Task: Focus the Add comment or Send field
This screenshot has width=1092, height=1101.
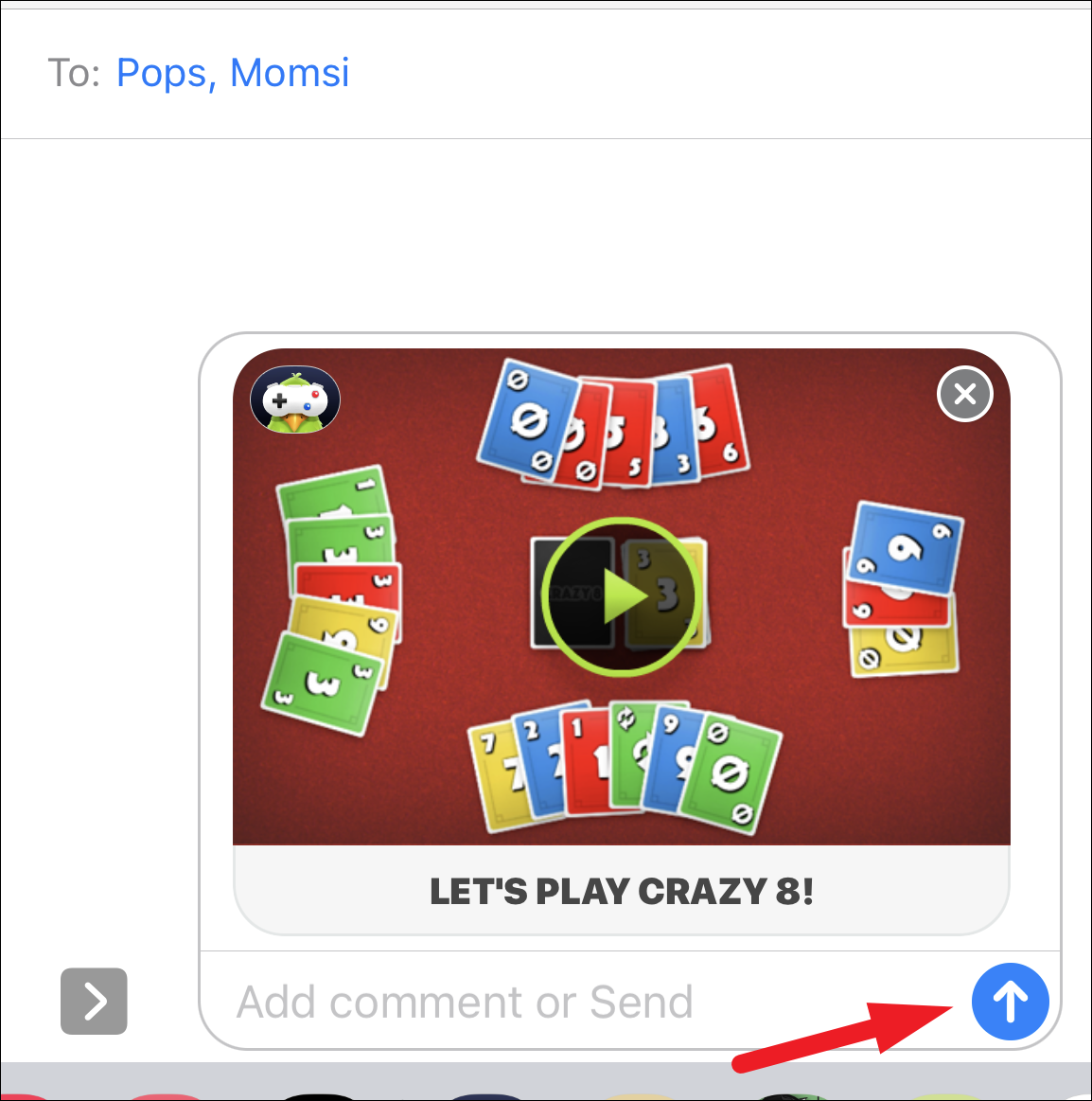Action: coord(583,1002)
